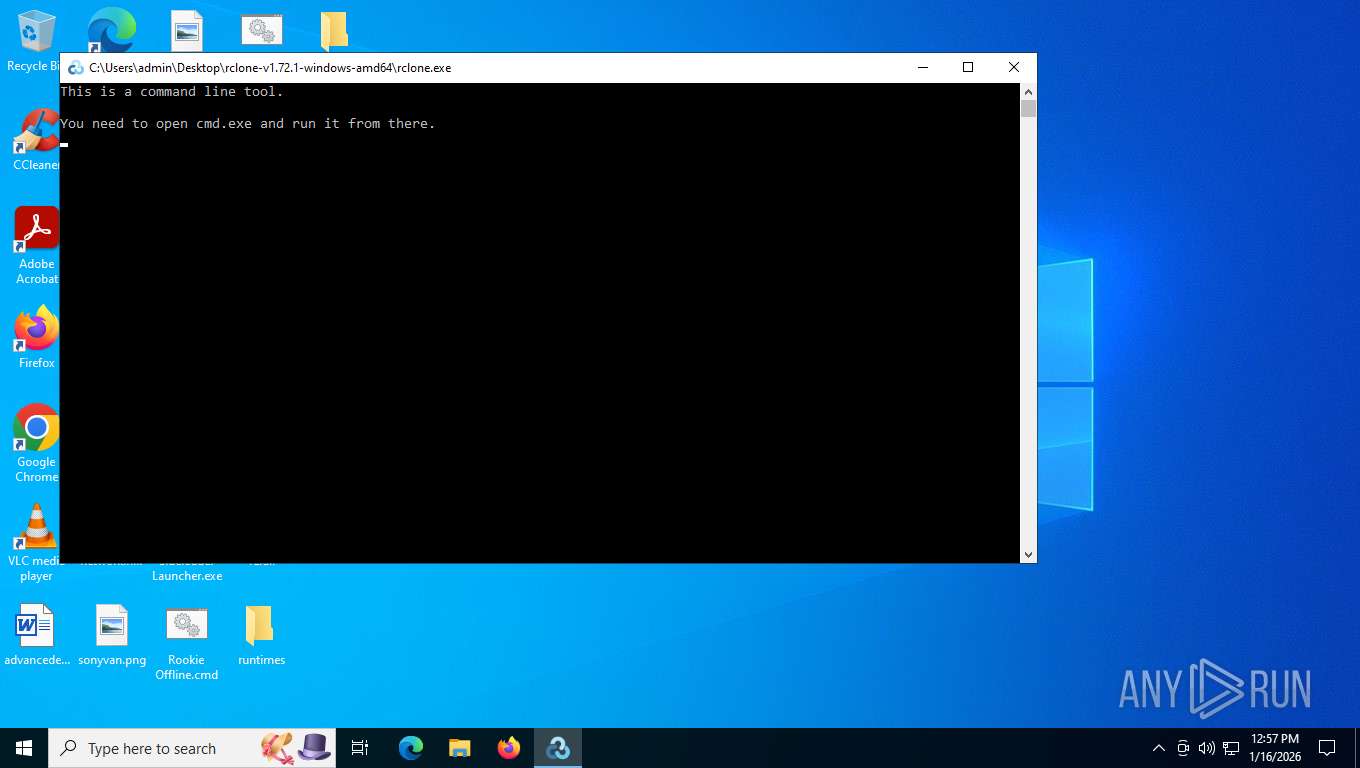Show hidden system tray icons

(x=1159, y=748)
